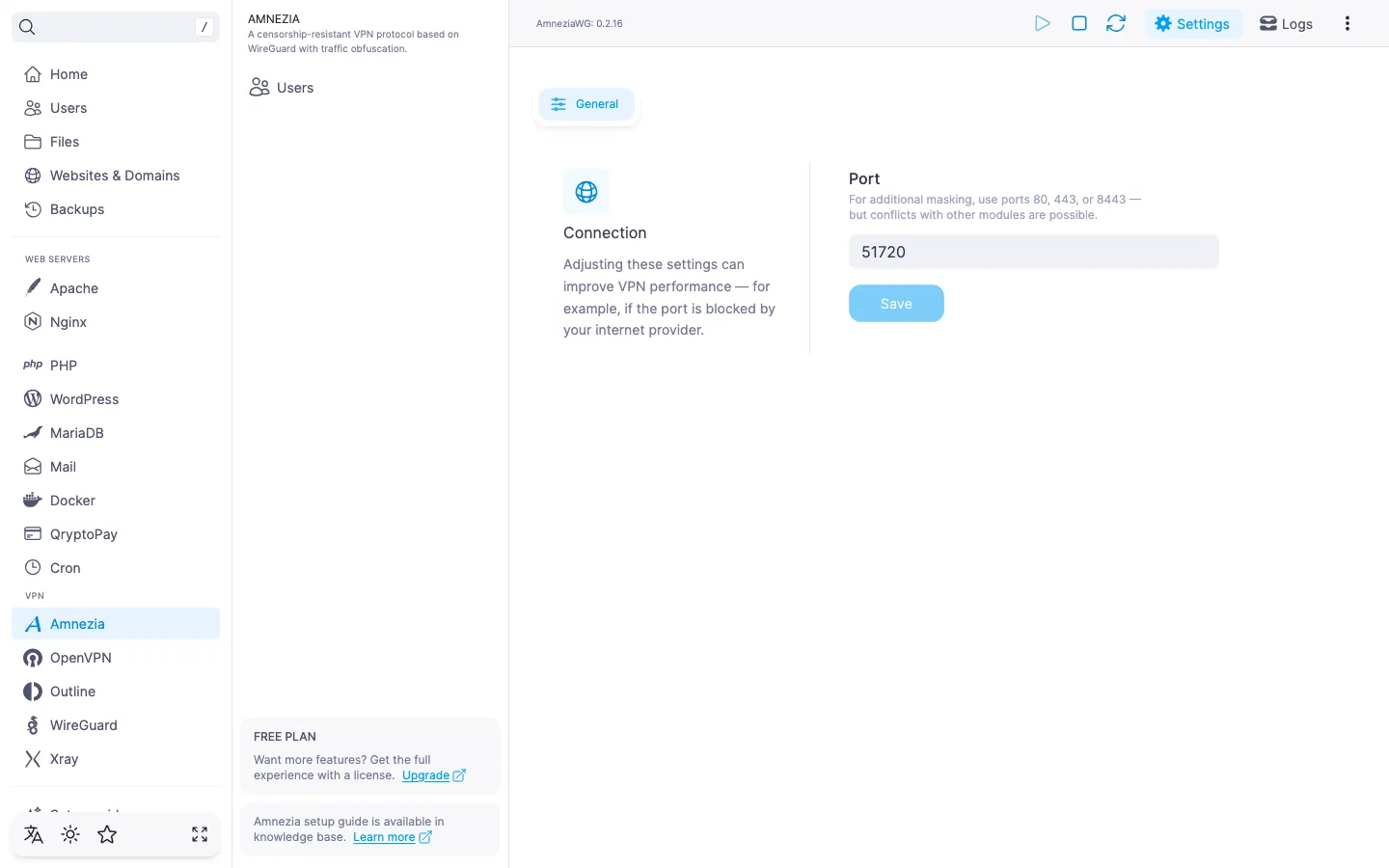
Task: Open the Mail module
Action: [x=116, y=467]
